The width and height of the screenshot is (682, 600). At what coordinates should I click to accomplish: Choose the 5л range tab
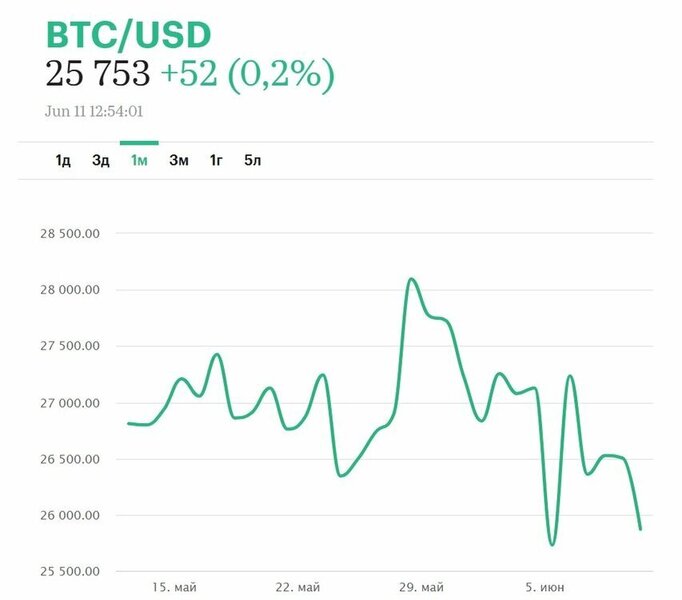pyautogui.click(x=253, y=160)
